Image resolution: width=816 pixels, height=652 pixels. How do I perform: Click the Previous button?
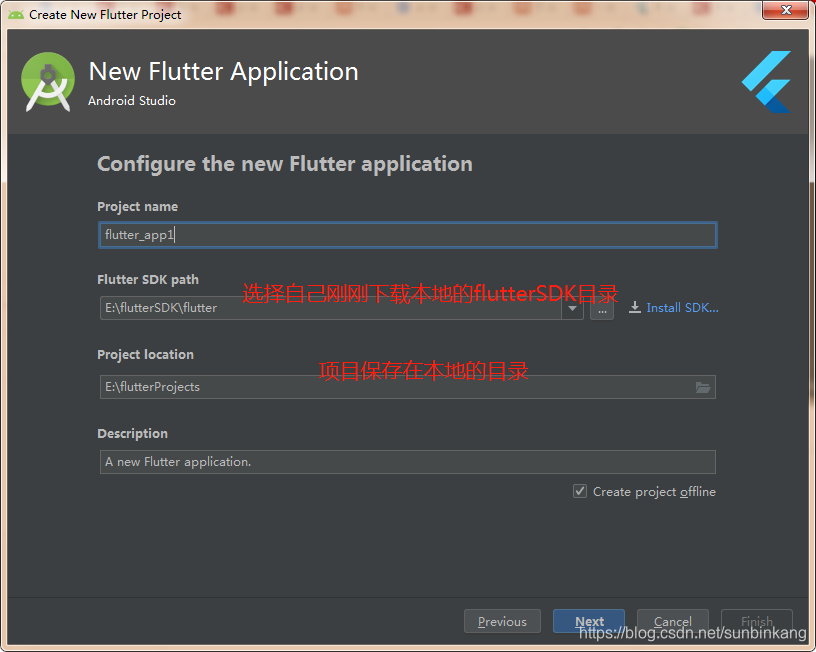pyautogui.click(x=502, y=621)
